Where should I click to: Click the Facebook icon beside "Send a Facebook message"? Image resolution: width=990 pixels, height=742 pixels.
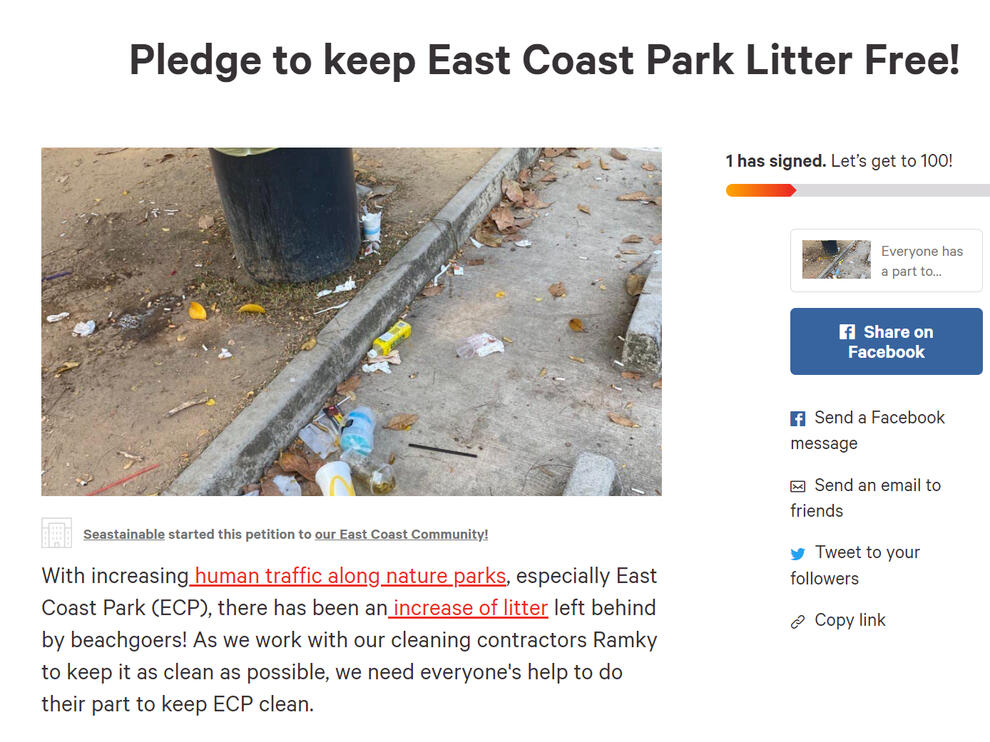(798, 419)
